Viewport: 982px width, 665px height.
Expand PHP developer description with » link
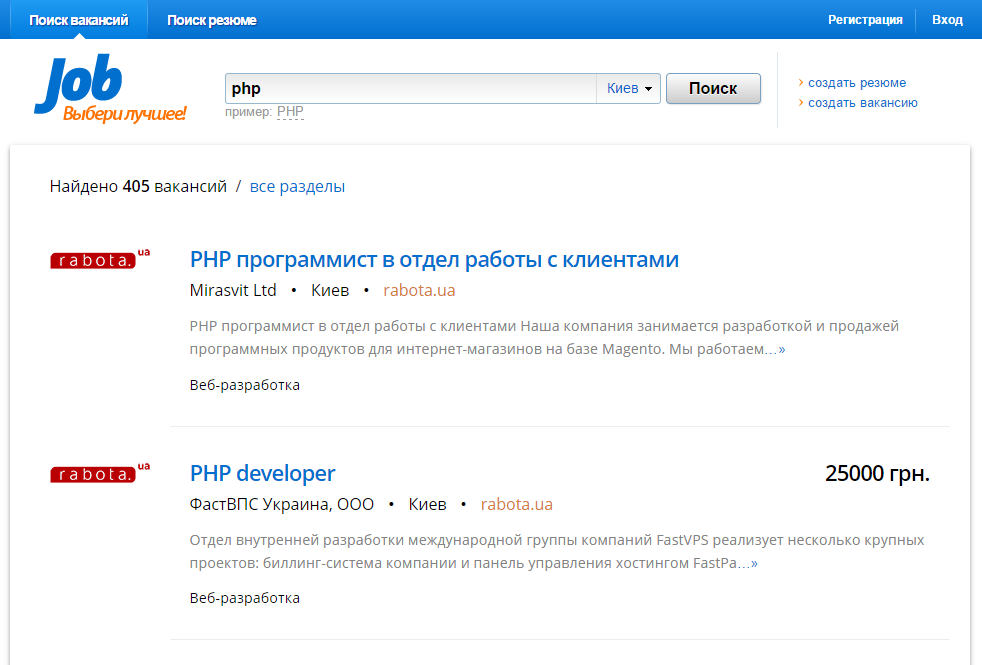(754, 564)
